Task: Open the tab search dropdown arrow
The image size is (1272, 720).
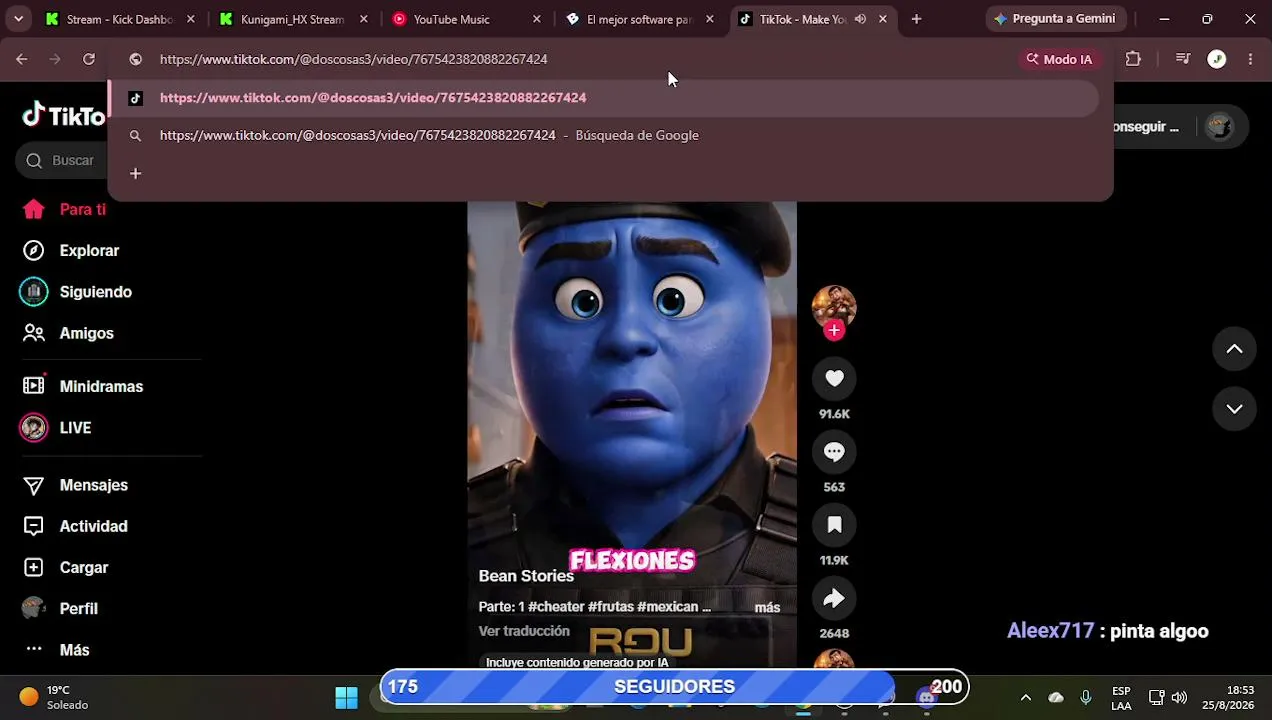Action: [18, 19]
